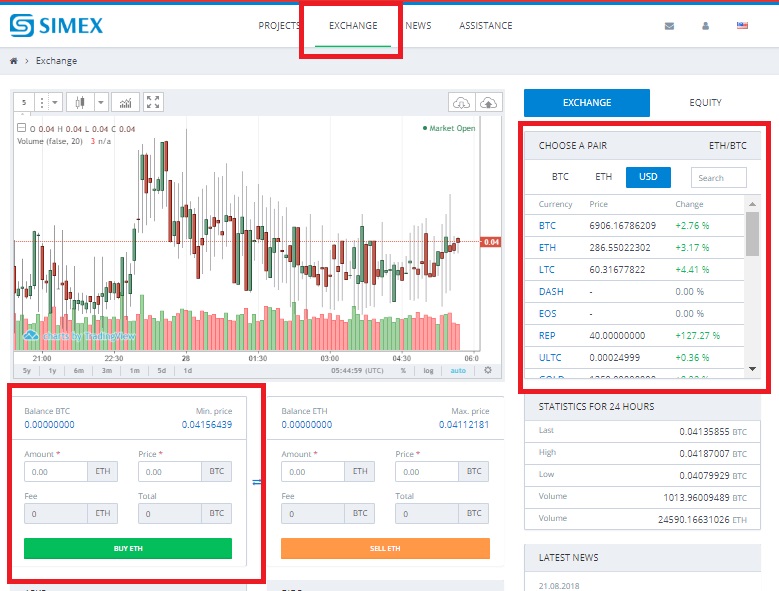Select the EOS currency row

(x=634, y=313)
